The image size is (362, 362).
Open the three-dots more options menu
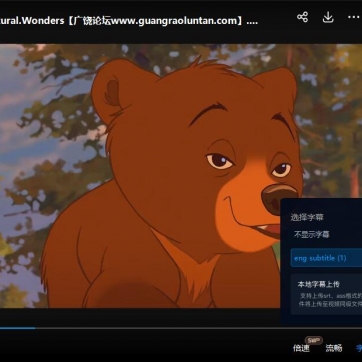353,17
